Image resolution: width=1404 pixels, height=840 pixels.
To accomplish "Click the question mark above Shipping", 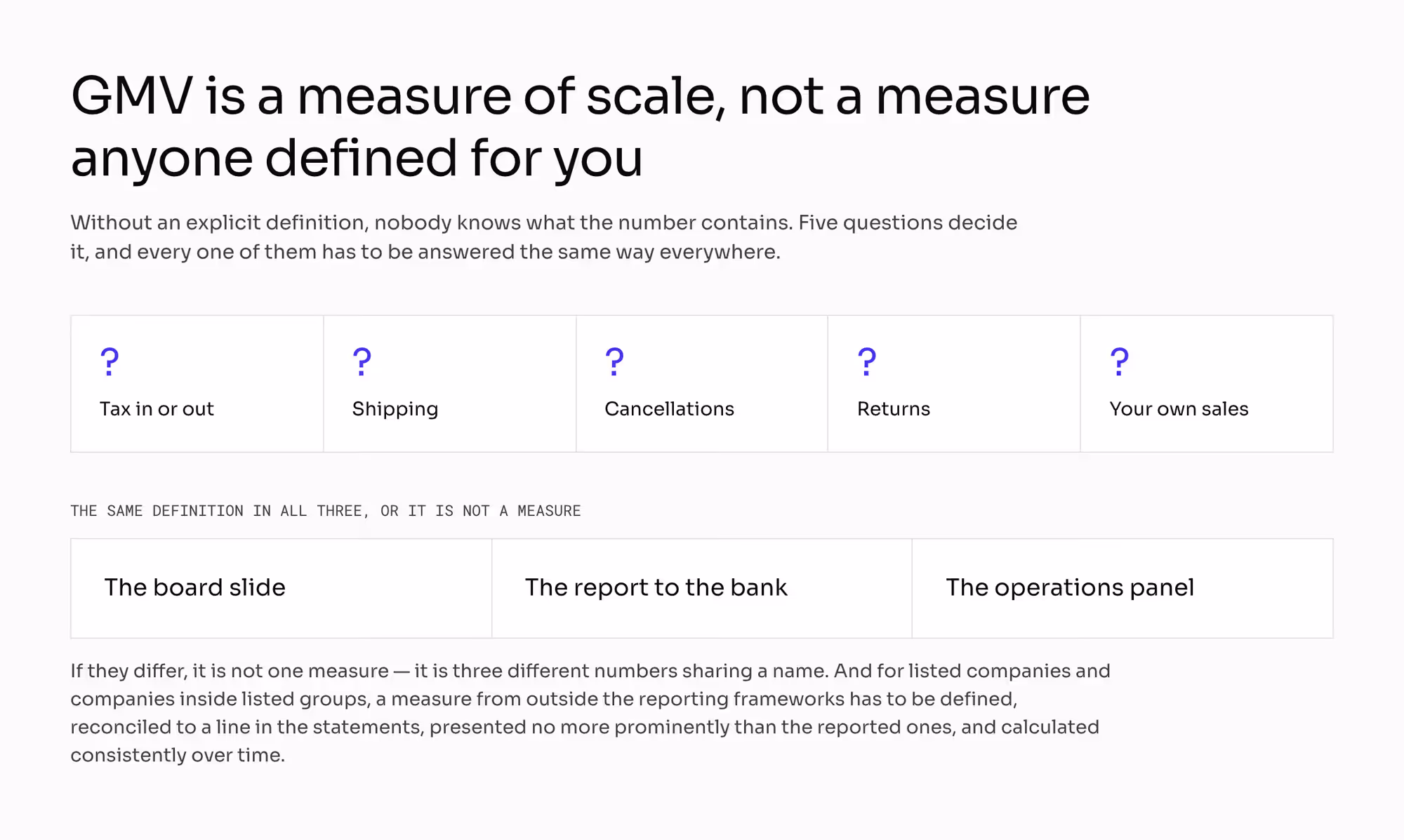I will coord(362,362).
